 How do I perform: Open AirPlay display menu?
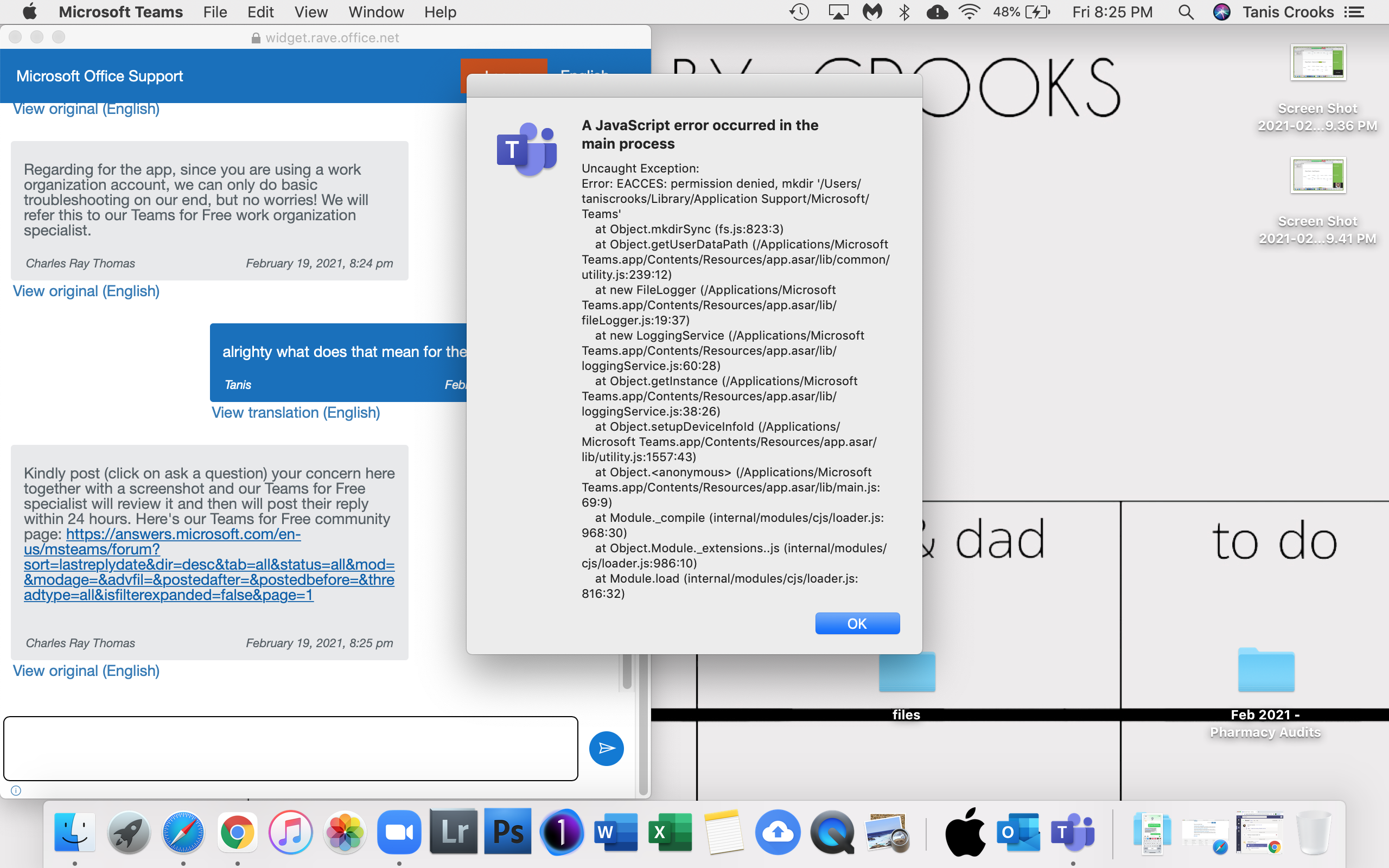[x=838, y=12]
